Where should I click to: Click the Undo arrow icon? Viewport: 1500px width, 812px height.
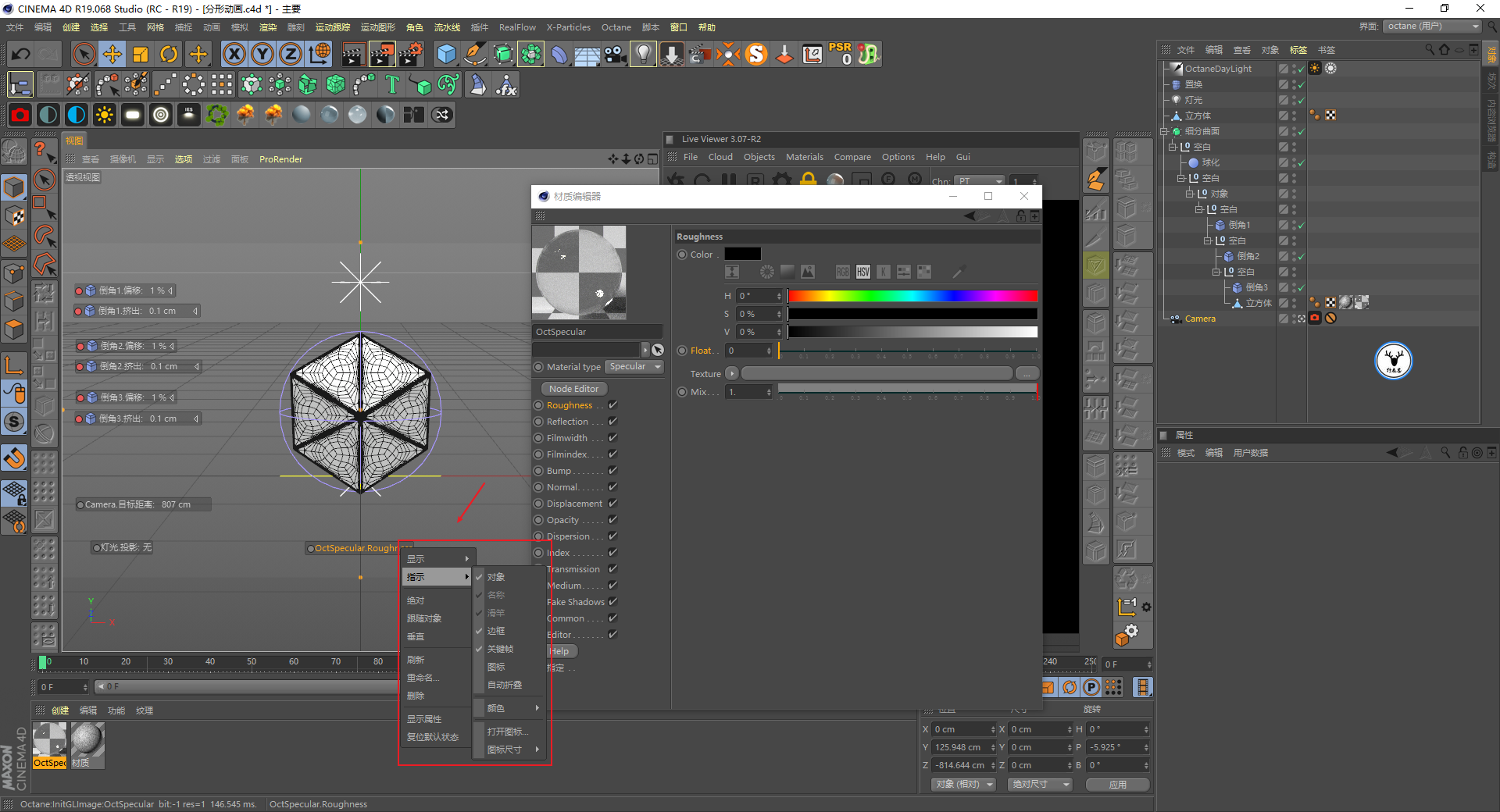click(x=21, y=54)
